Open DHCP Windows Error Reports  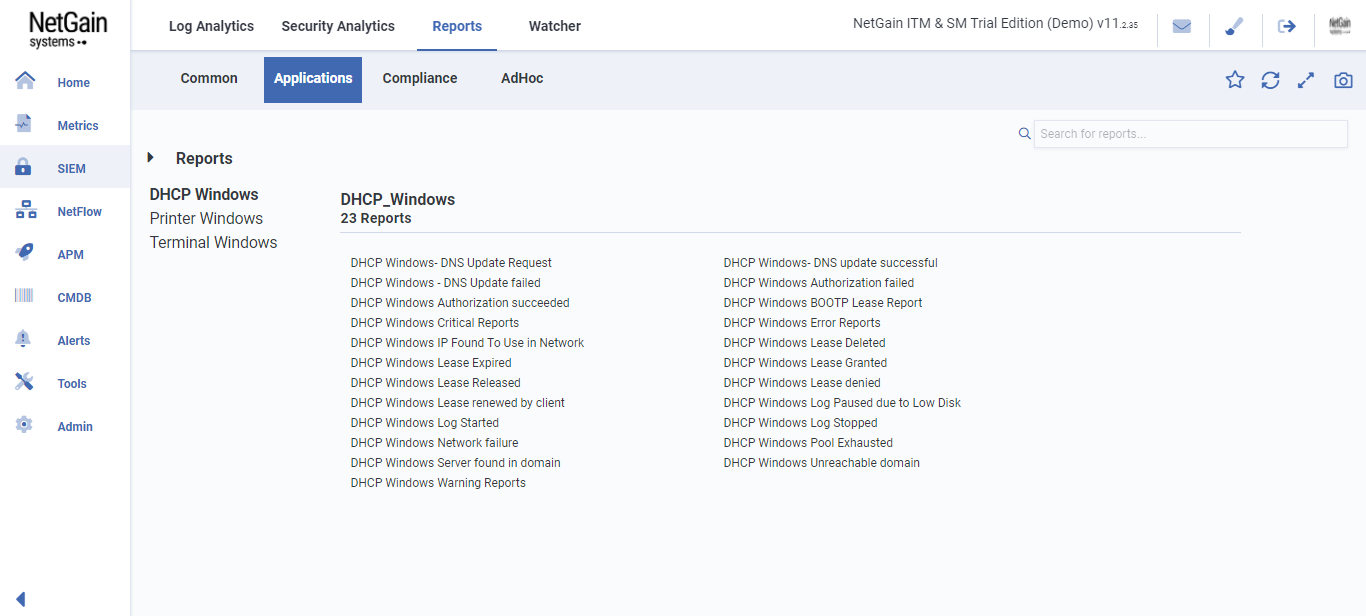pyautogui.click(x=802, y=322)
